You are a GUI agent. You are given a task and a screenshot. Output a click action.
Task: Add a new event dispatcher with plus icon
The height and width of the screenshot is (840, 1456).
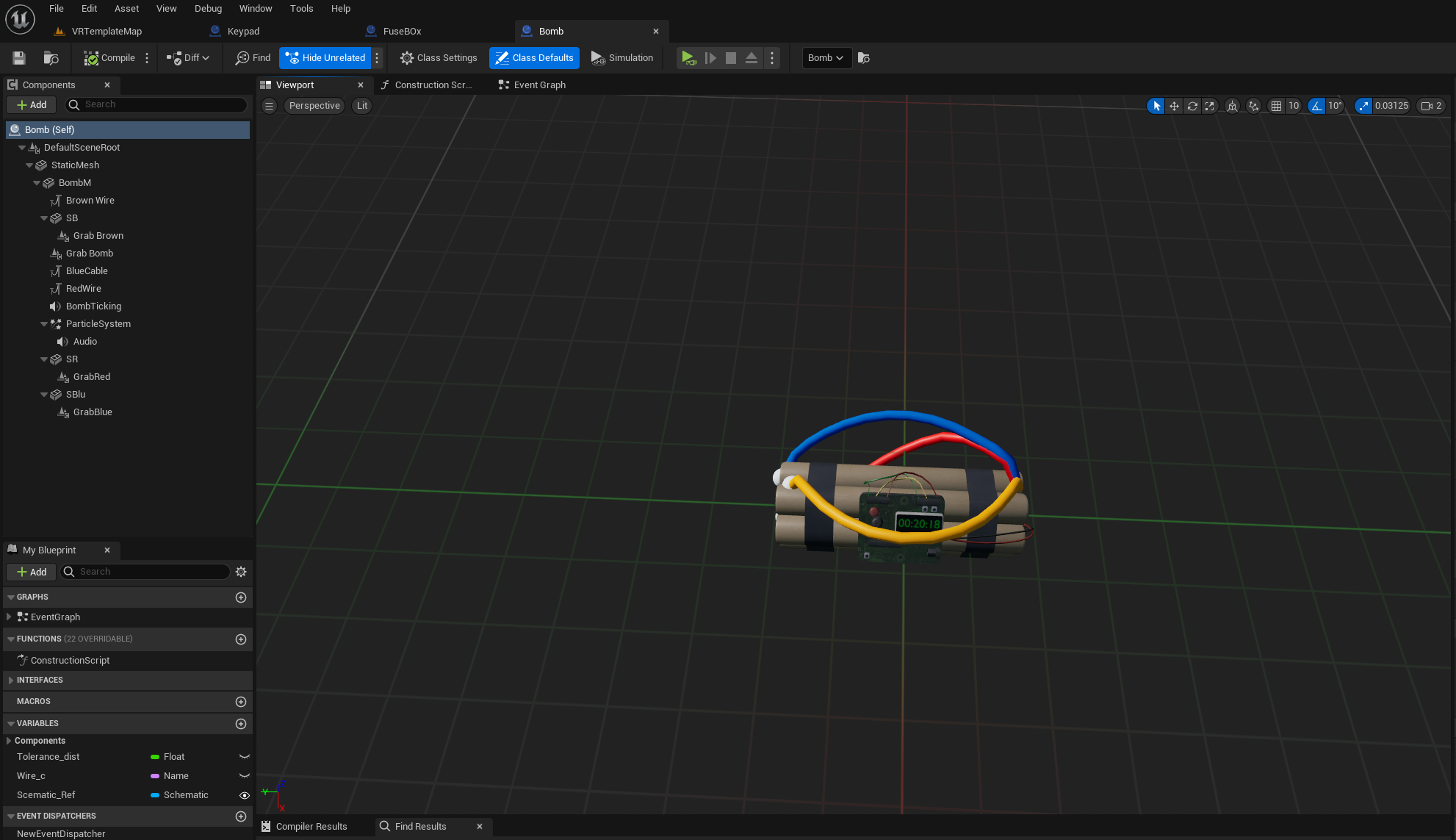240,816
